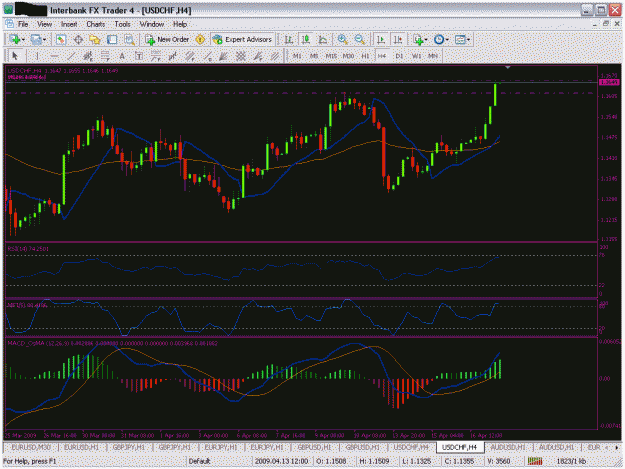This screenshot has width=625, height=469.
Task: Open the chart Templates icon
Action: pos(460,39)
